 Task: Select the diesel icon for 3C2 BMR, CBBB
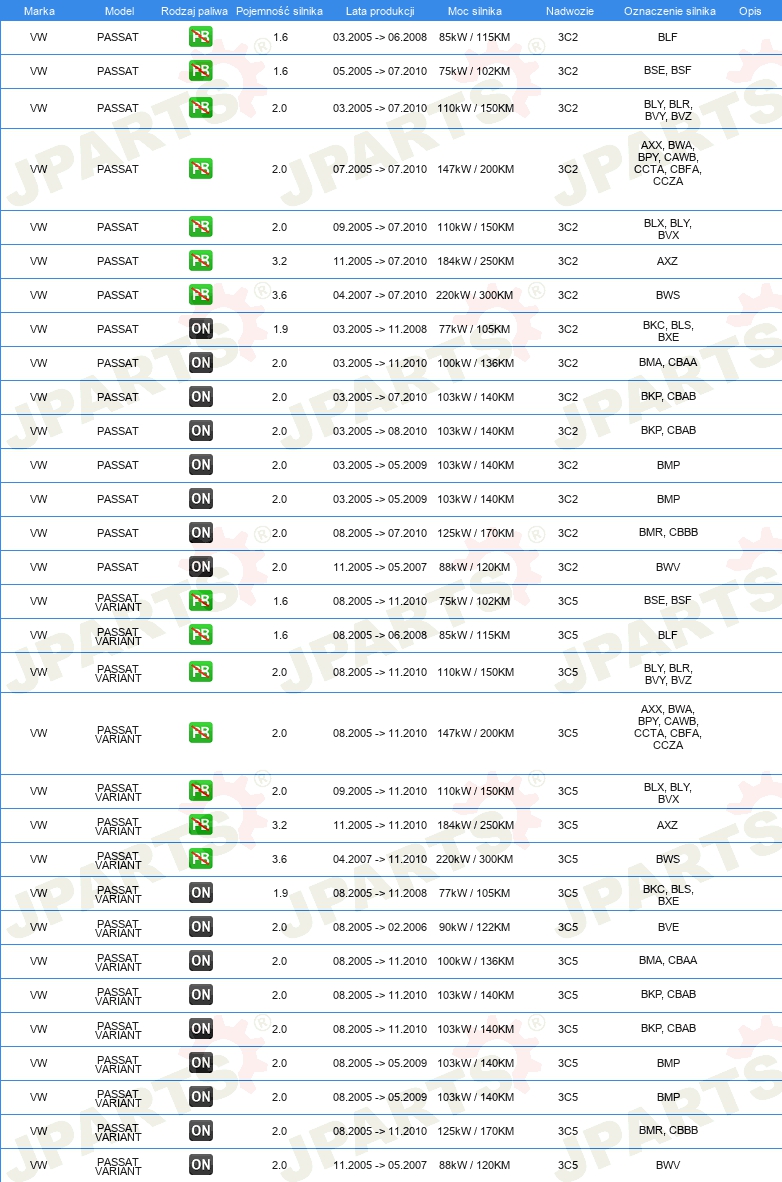coord(201,533)
